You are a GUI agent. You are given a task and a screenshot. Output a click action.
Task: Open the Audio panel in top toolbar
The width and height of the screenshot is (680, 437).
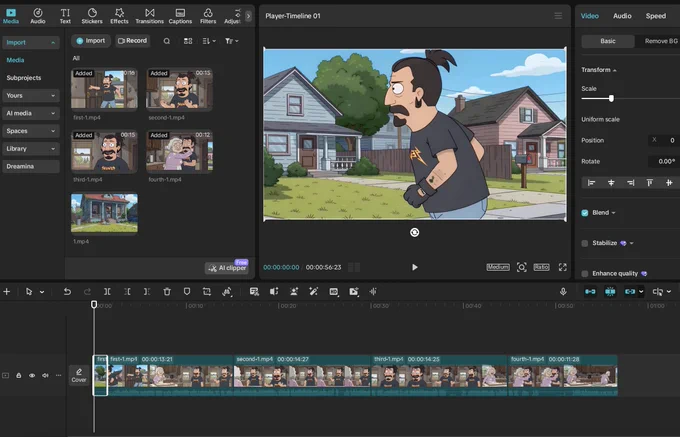[38, 16]
